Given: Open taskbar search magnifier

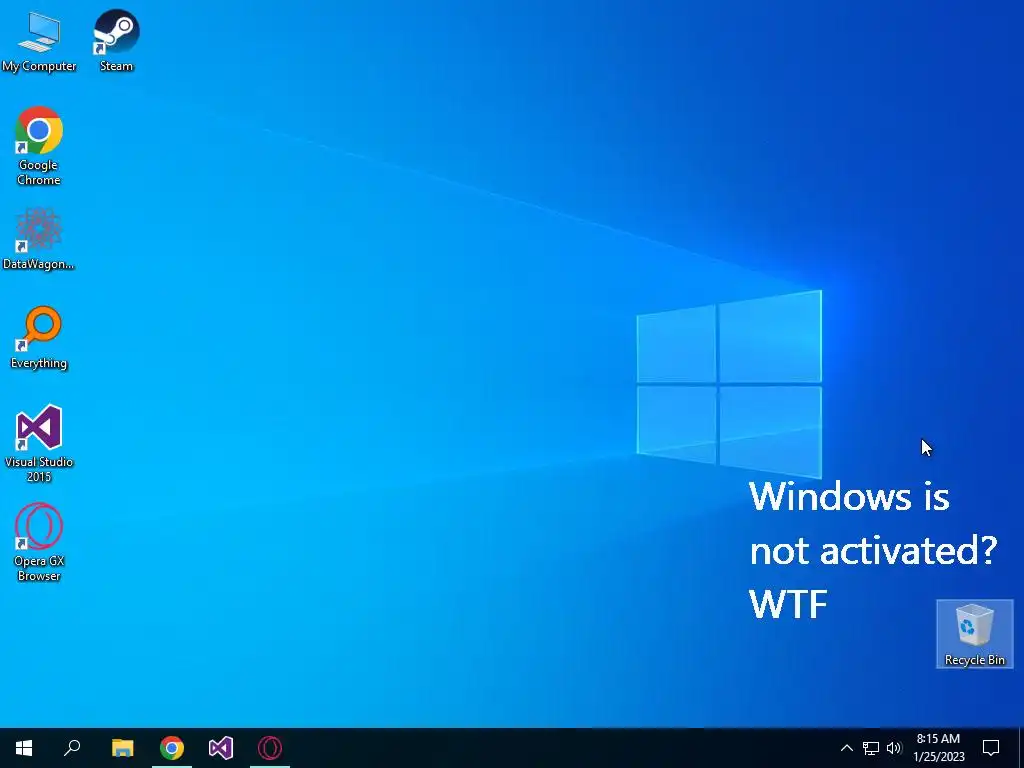Looking at the screenshot, I should click(72, 748).
